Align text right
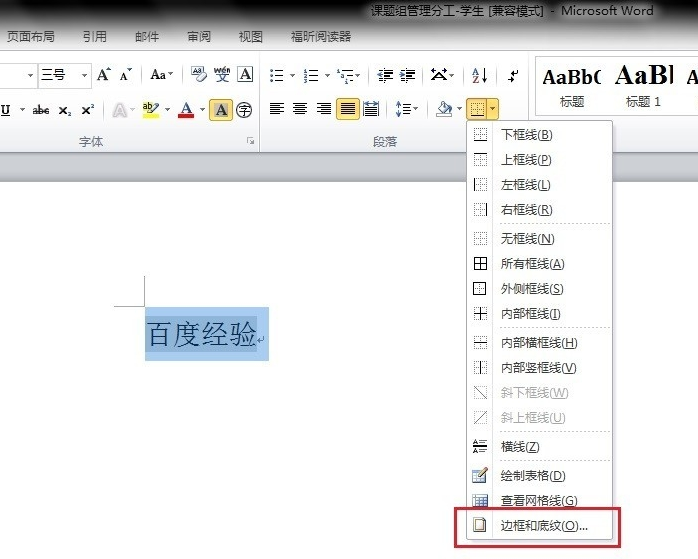This screenshot has width=698, height=559. (x=324, y=109)
